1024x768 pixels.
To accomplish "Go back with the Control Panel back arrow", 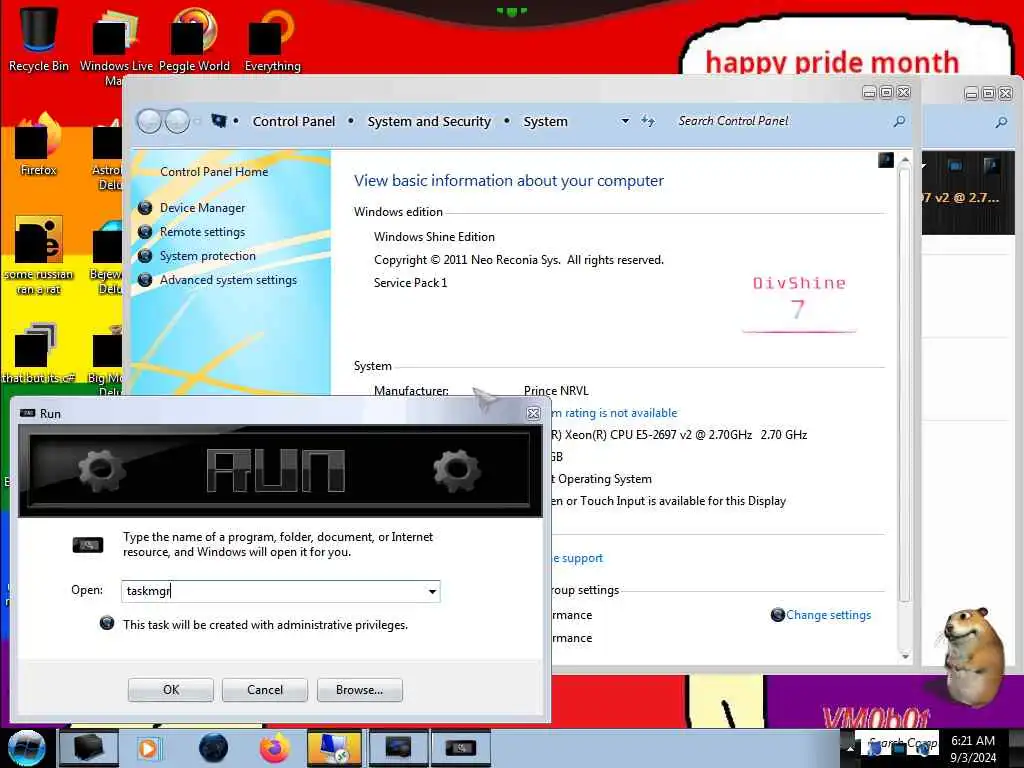I will [x=150, y=121].
